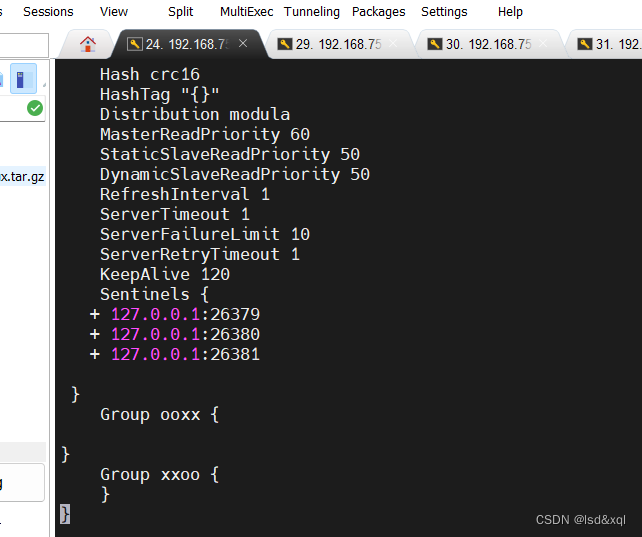The width and height of the screenshot is (642, 537).
Task: Click sentinel address 127.0.0.1:26380
Action: click(185, 334)
